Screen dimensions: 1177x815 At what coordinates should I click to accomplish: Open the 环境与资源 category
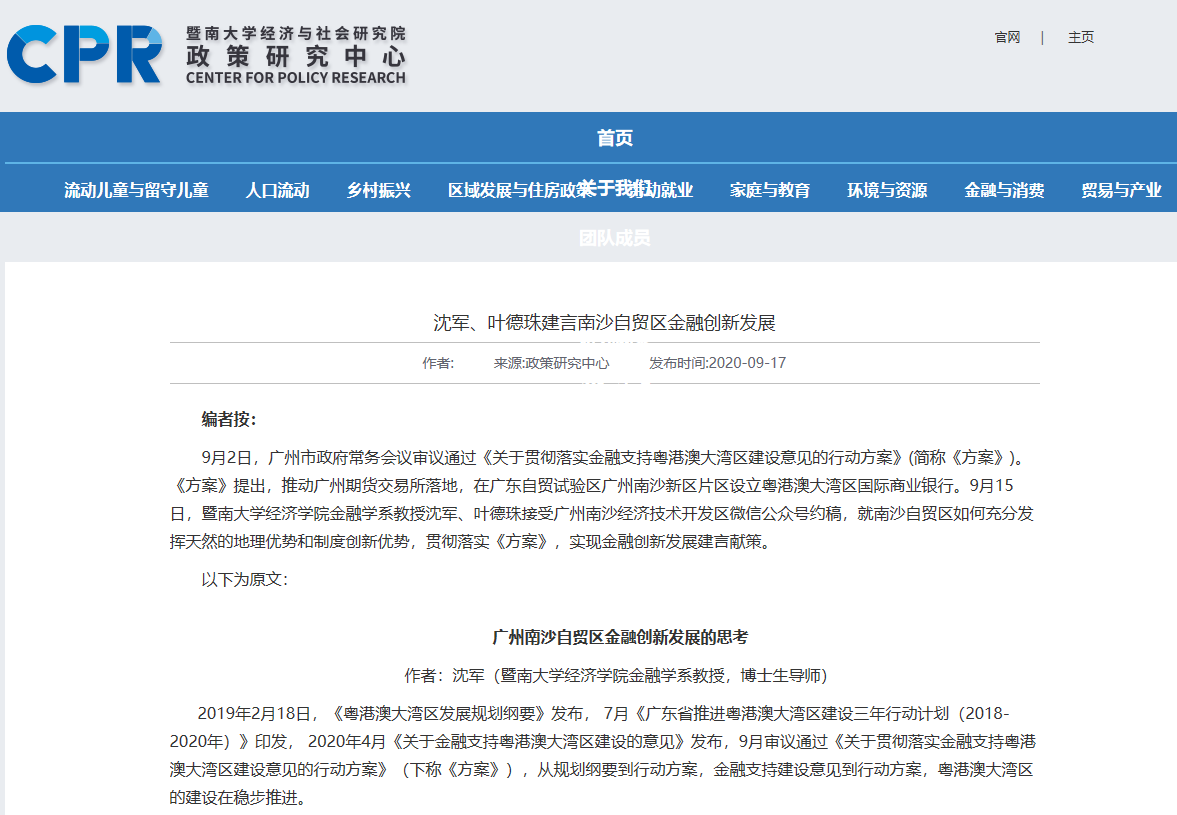point(887,191)
